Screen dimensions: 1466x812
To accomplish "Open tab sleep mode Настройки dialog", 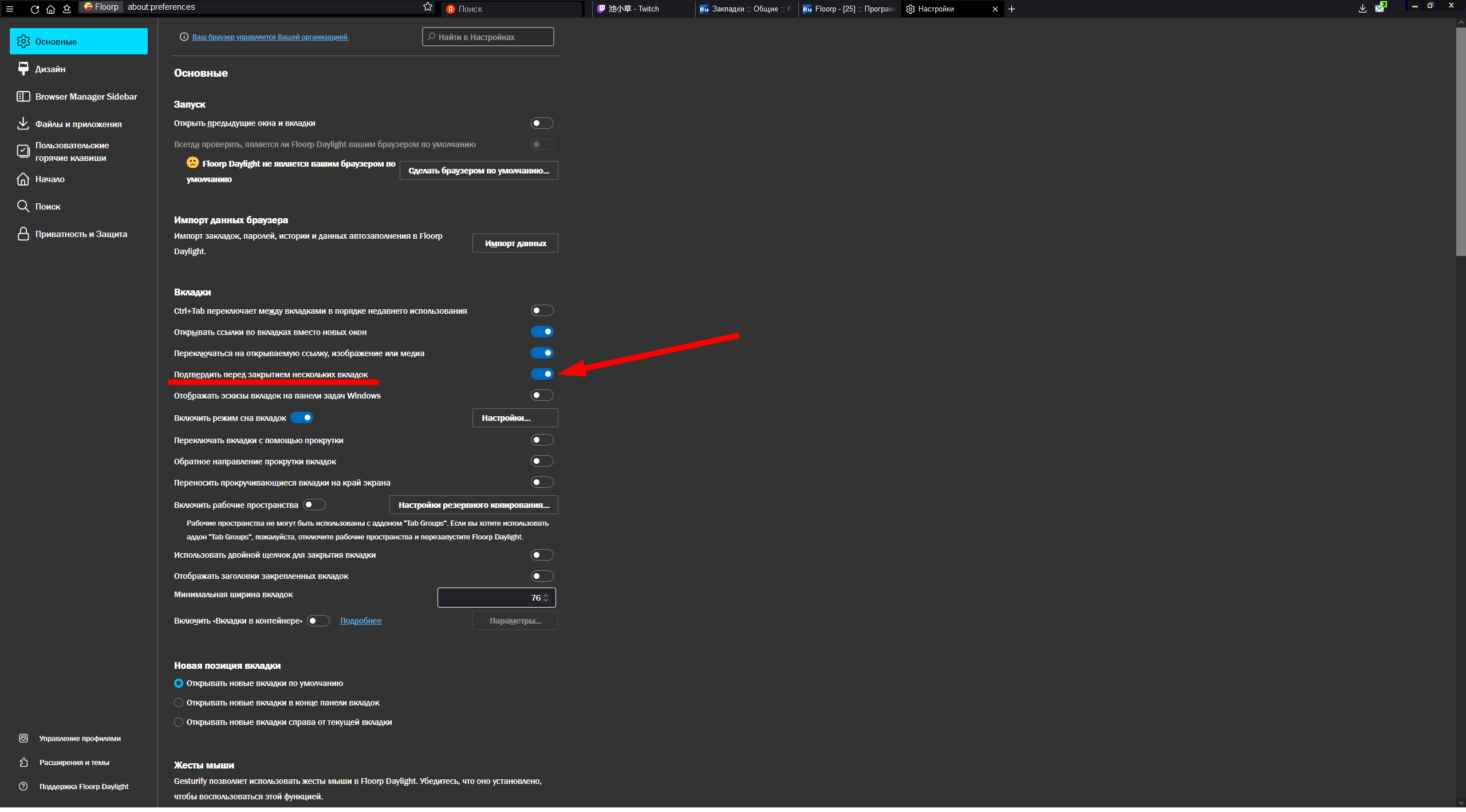I will [x=515, y=418].
